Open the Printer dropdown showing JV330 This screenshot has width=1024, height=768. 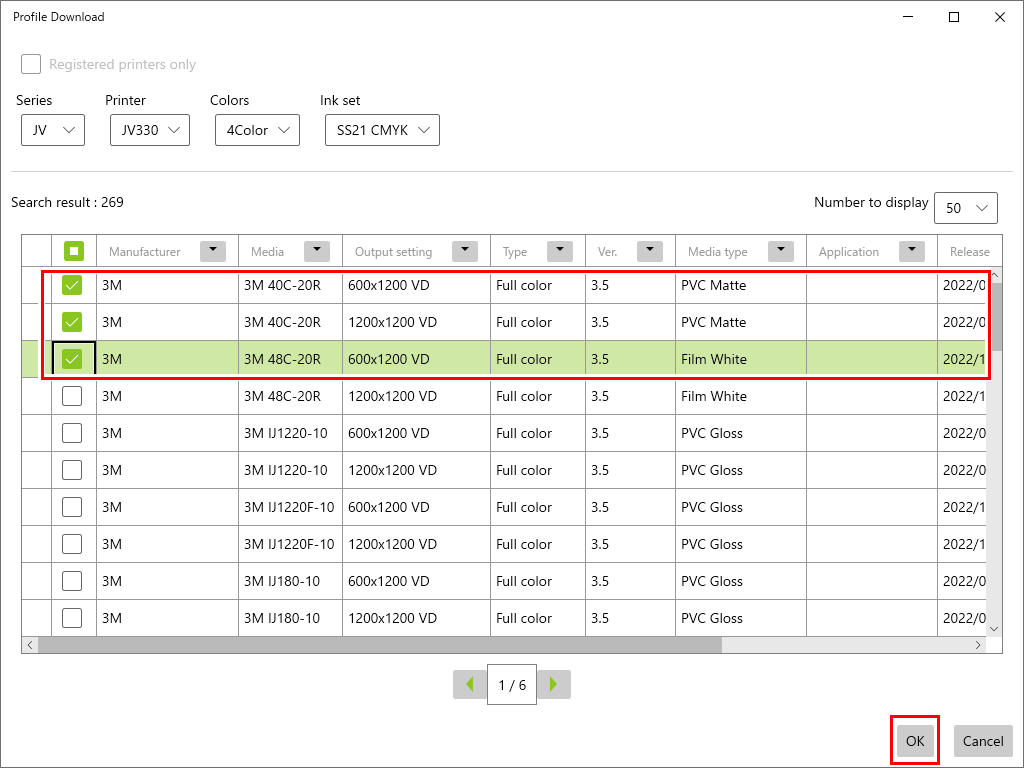tap(149, 130)
